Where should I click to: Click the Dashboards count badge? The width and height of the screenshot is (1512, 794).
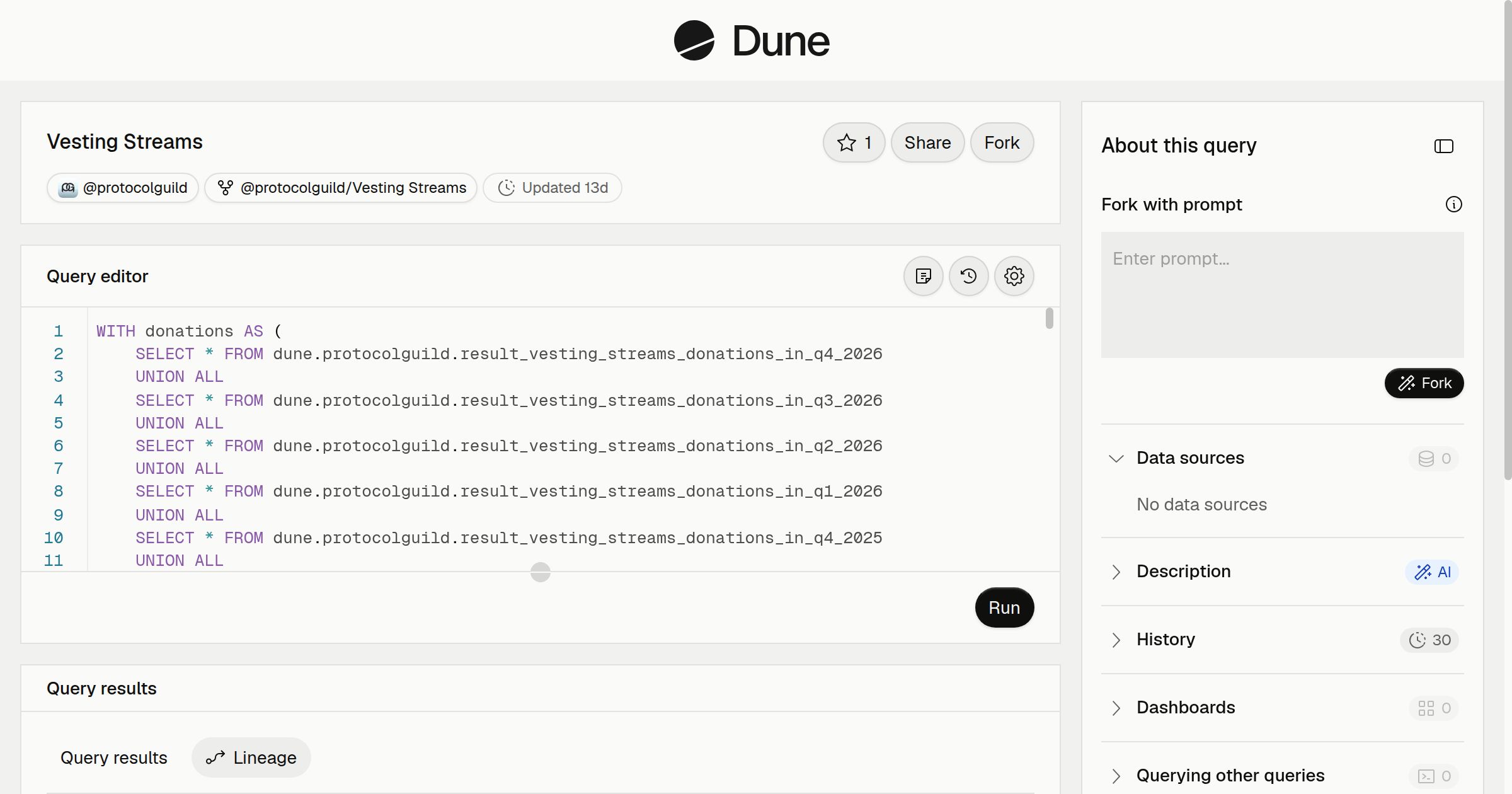pyautogui.click(x=1434, y=708)
